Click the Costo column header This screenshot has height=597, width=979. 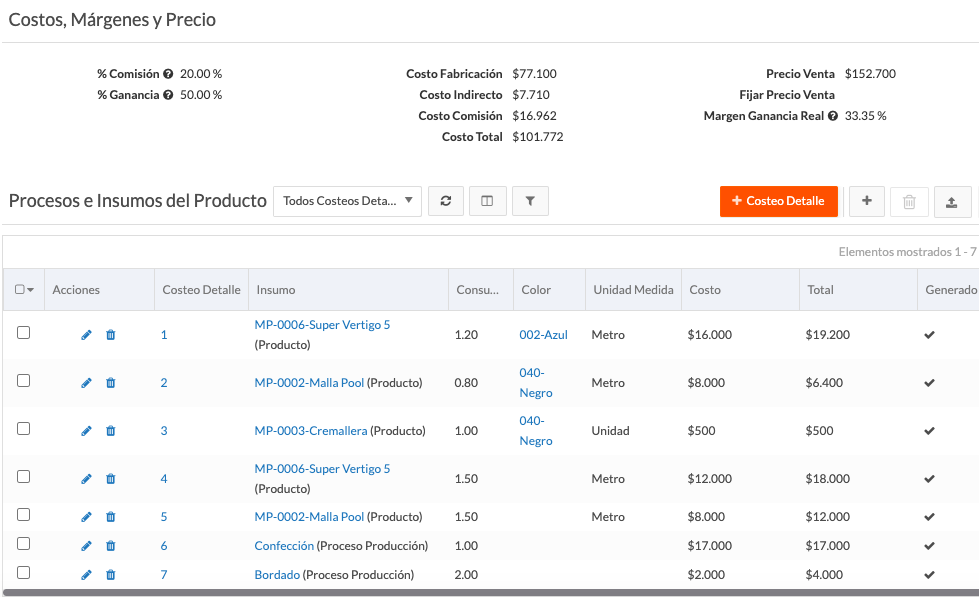click(705, 290)
